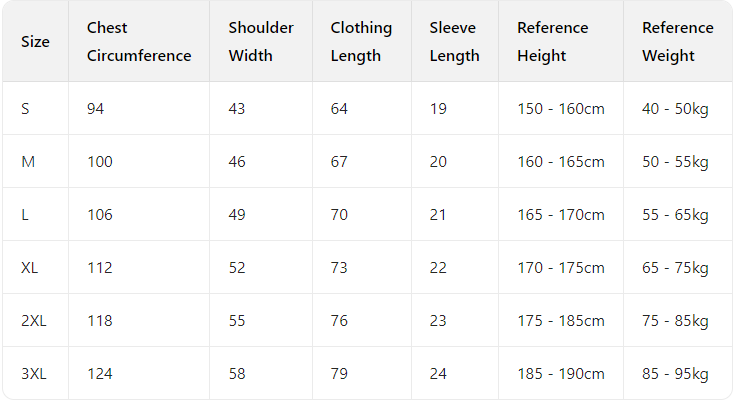Image resolution: width=735 pixels, height=402 pixels.
Task: Click the Size column header
Action: pos(35,42)
